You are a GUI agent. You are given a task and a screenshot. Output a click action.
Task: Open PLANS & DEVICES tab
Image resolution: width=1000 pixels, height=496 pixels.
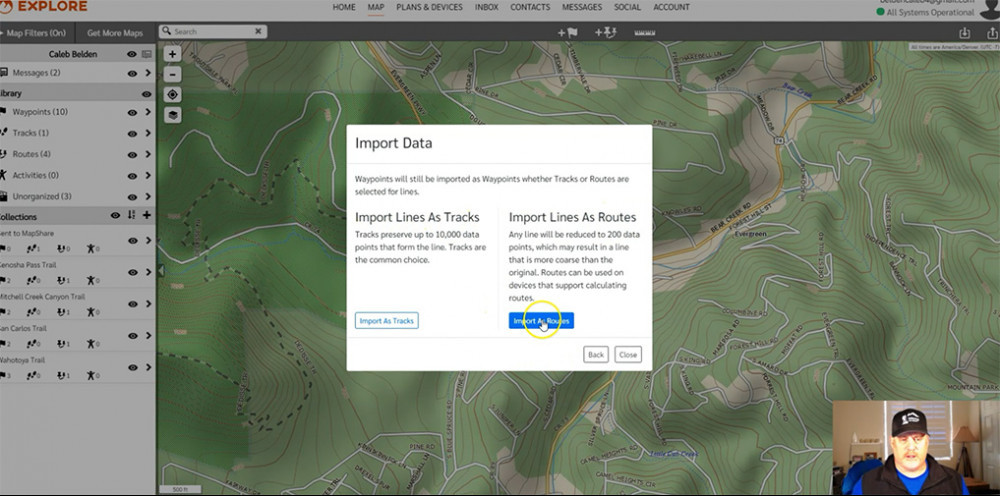[429, 7]
